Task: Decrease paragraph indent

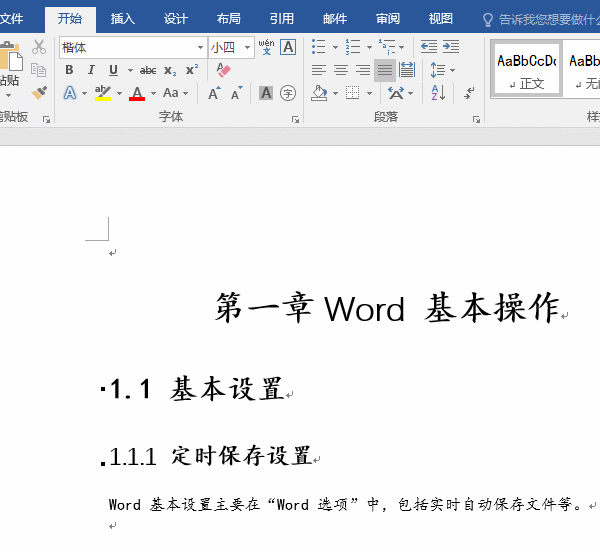Action: coord(429,47)
